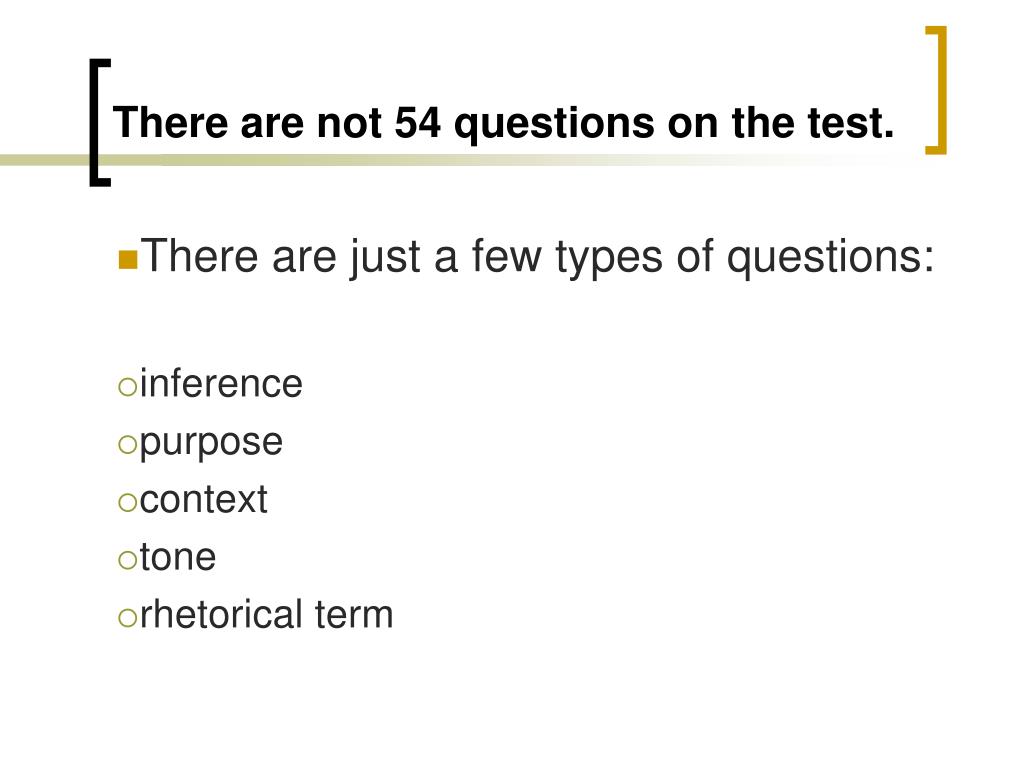Click the rhetorical term text
This screenshot has width=1024, height=768.
click(266, 614)
